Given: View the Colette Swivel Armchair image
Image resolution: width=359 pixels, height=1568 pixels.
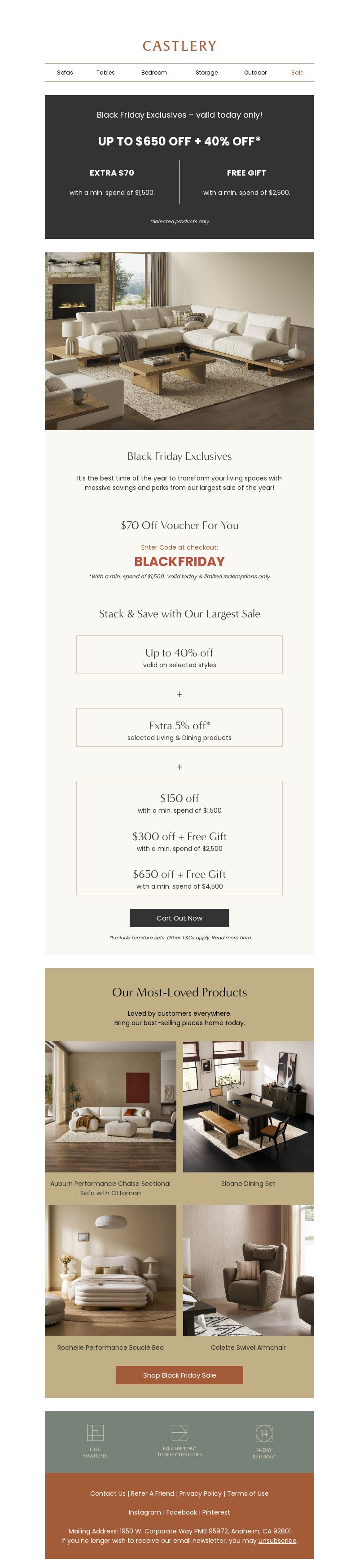Looking at the screenshot, I should coord(248,1270).
